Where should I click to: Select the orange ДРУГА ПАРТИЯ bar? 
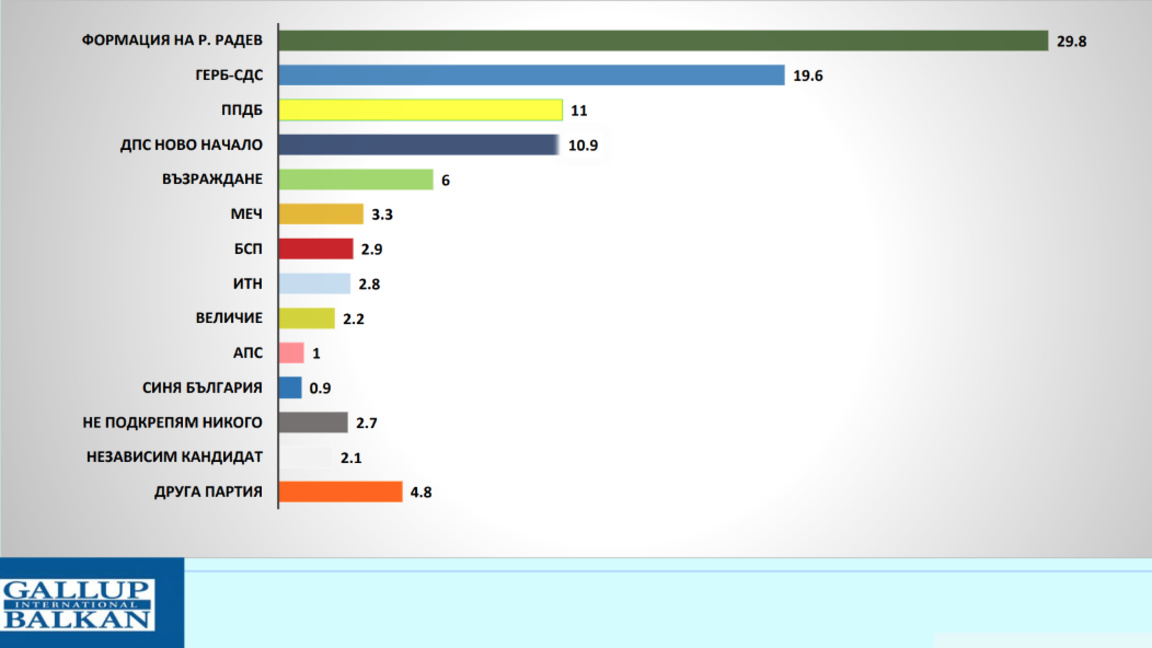click(x=340, y=492)
